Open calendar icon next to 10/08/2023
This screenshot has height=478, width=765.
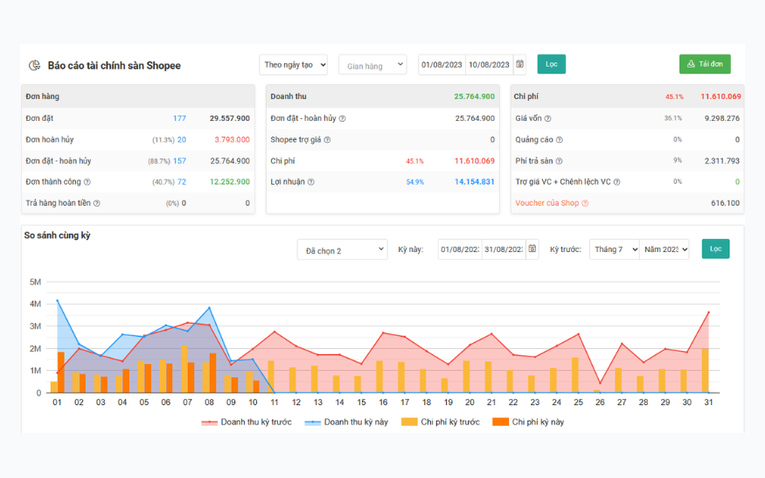click(x=520, y=64)
